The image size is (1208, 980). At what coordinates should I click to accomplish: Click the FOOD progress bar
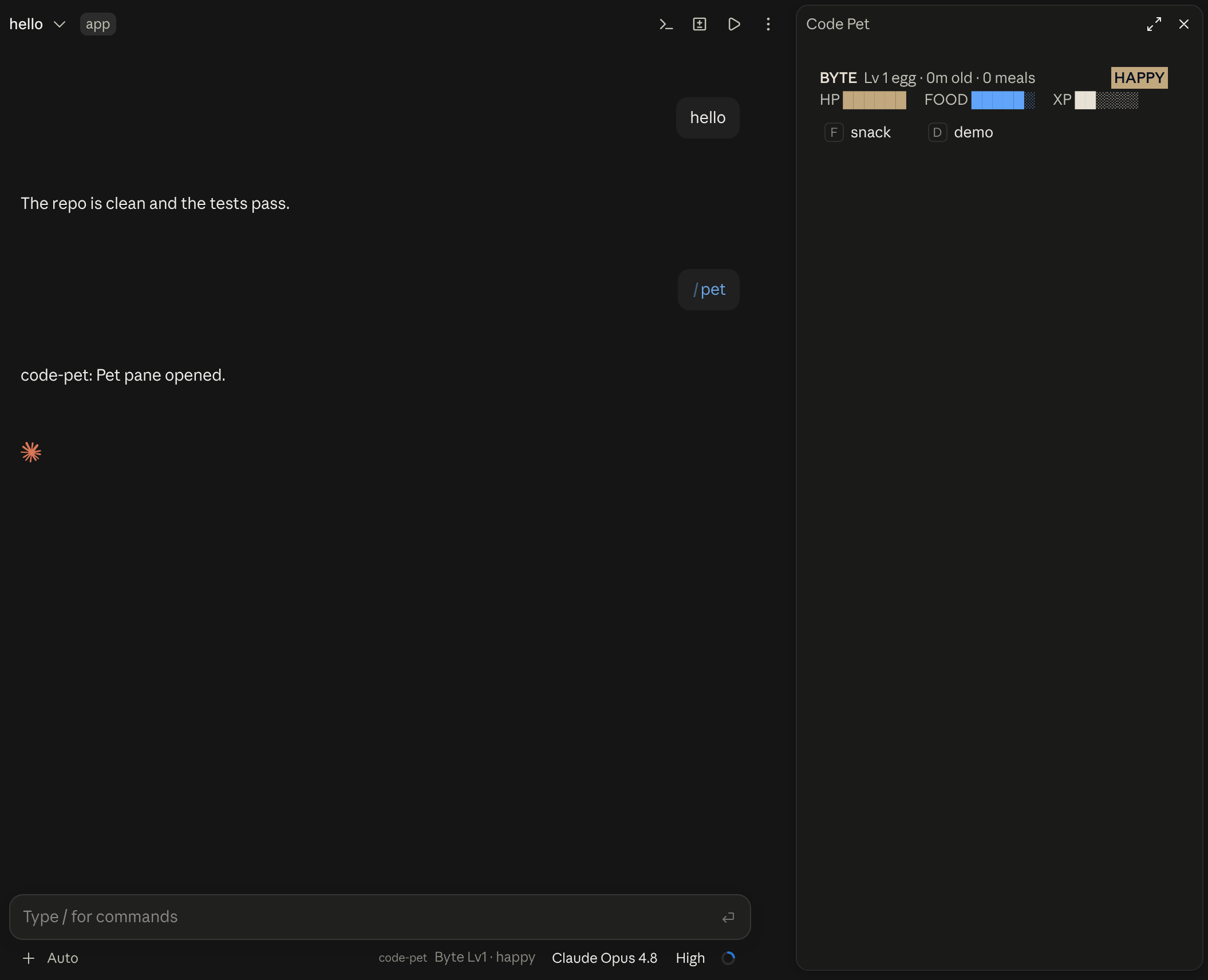pos(1003,100)
